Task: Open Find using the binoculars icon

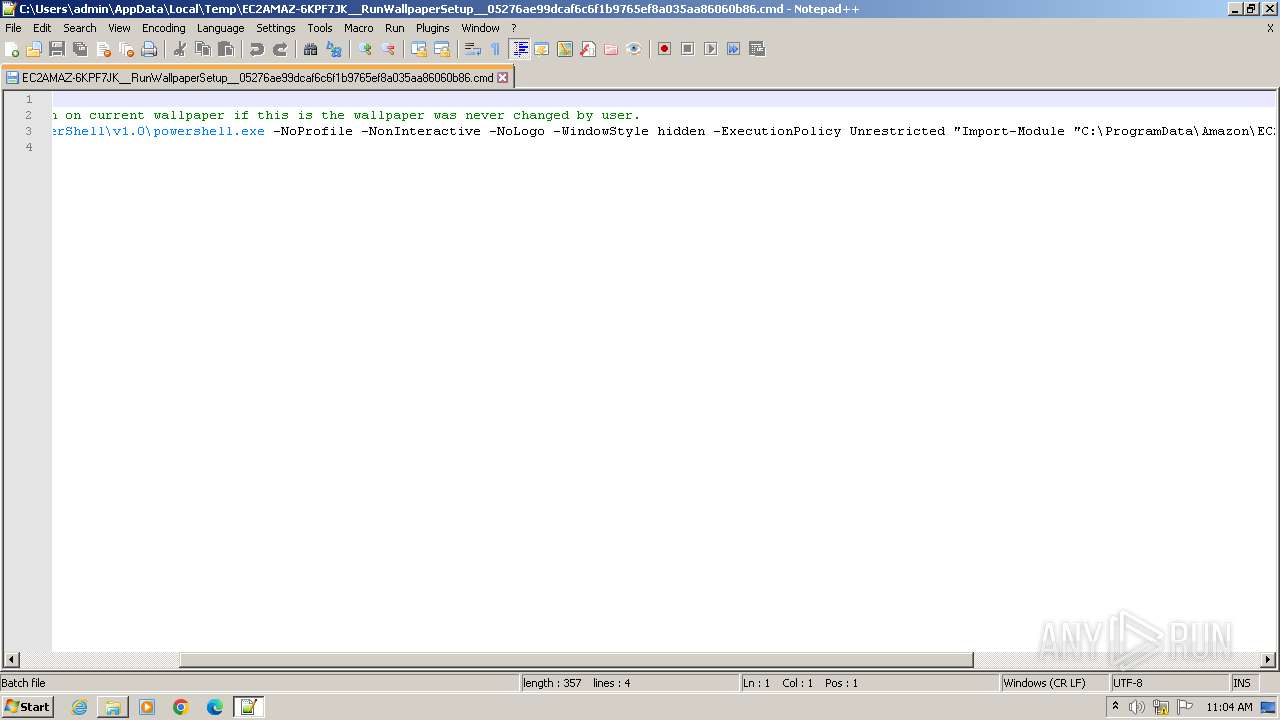Action: 311,49
